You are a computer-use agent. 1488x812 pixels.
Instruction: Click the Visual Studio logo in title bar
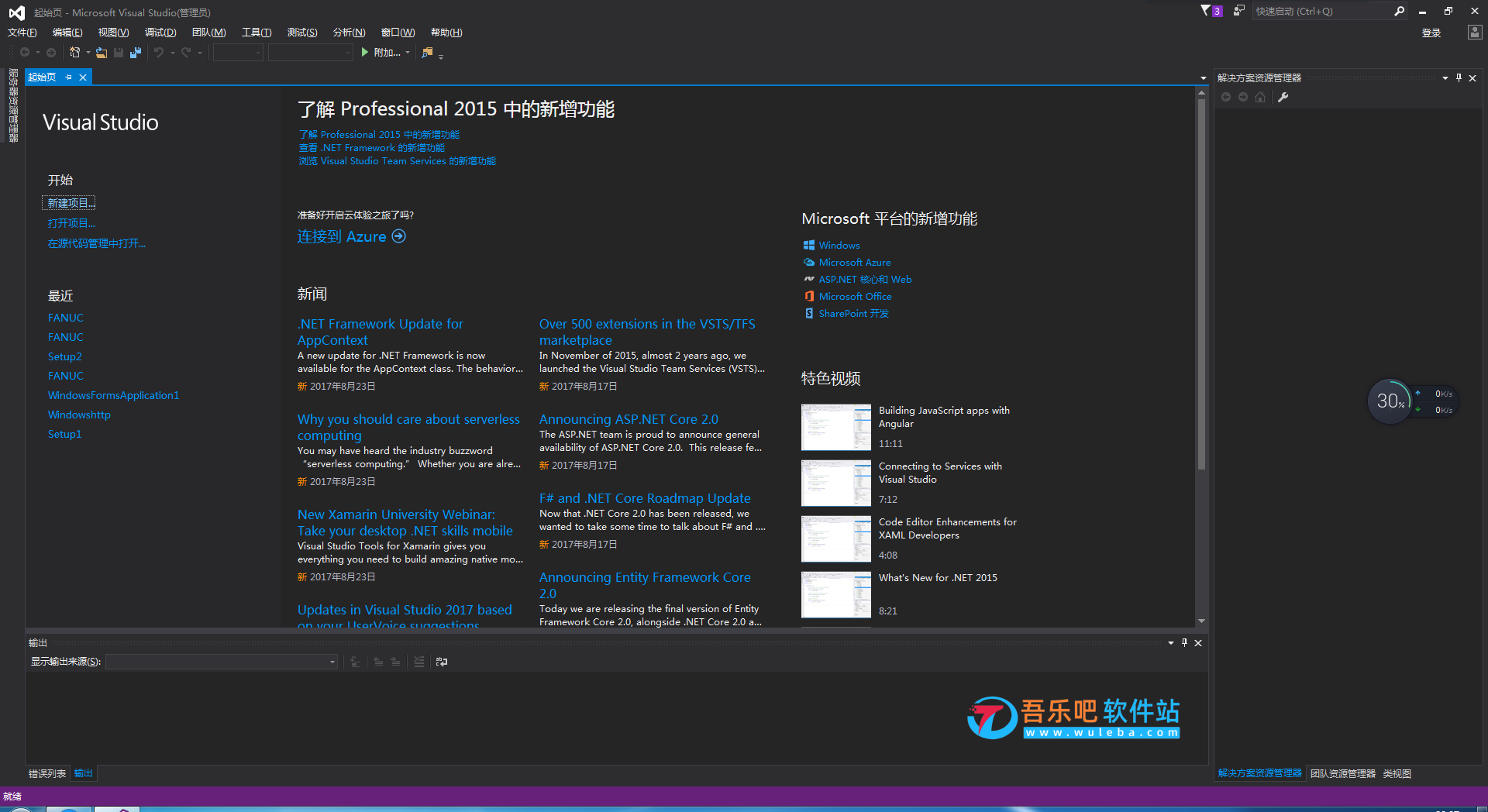(x=16, y=12)
